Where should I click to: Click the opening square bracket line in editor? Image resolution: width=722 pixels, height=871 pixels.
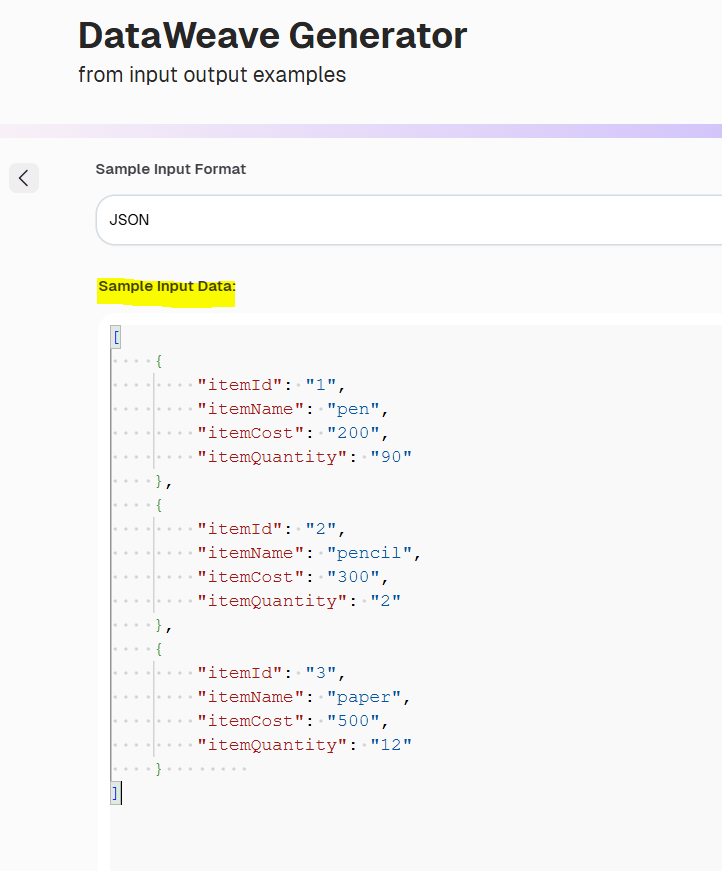(116, 337)
